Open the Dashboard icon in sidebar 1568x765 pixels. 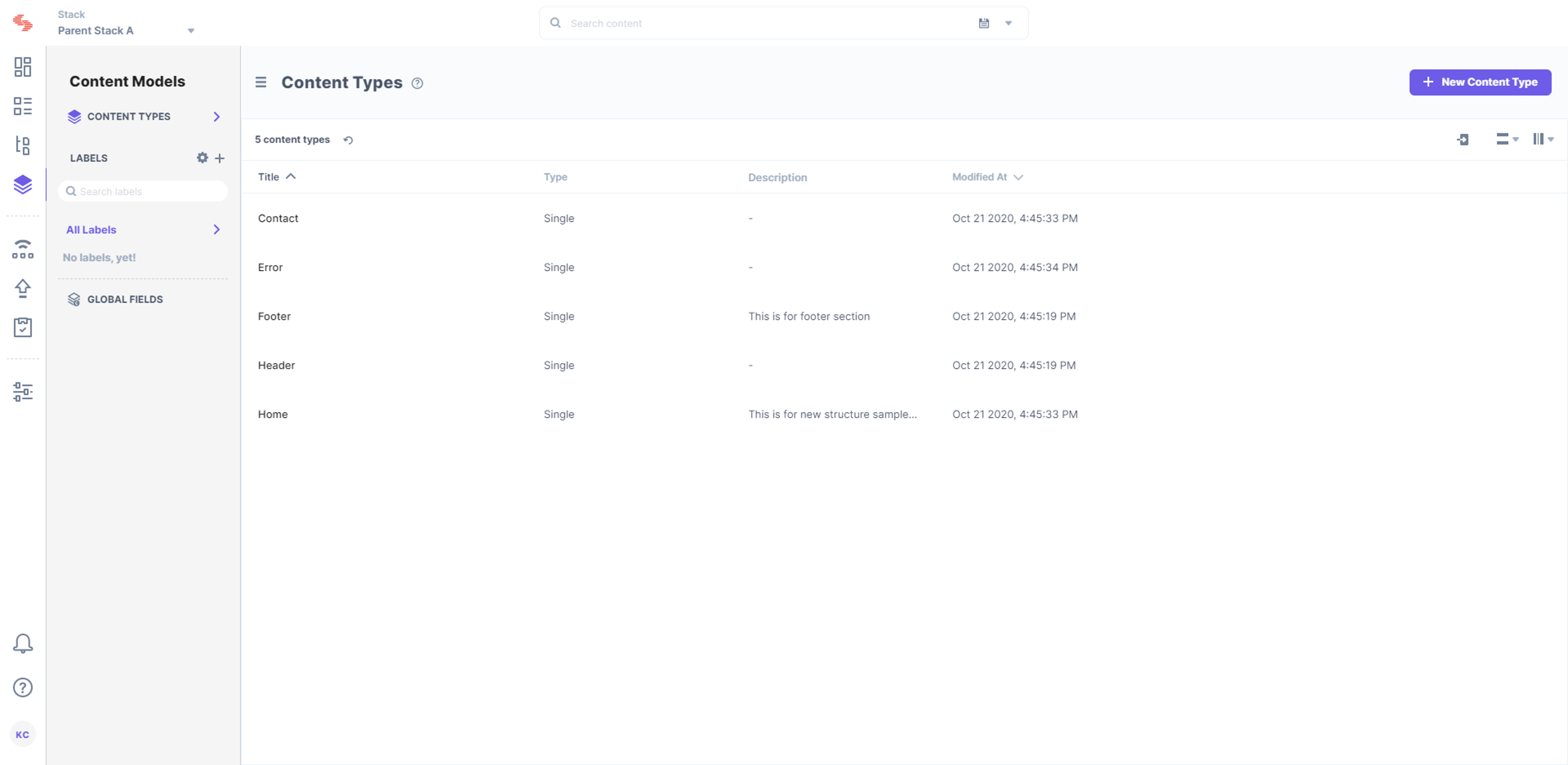coord(22,67)
